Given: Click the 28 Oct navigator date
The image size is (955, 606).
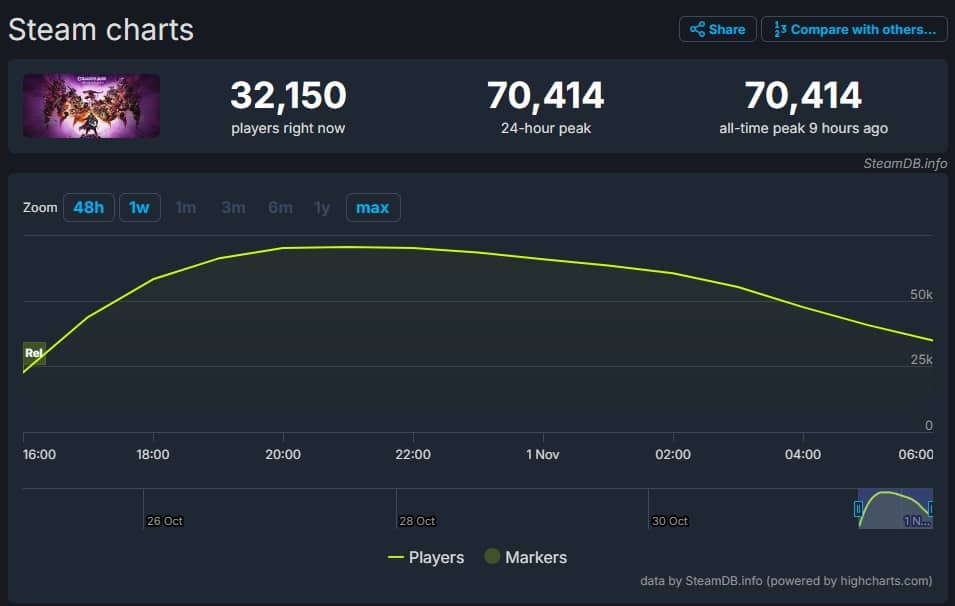Looking at the screenshot, I should click(x=417, y=521).
